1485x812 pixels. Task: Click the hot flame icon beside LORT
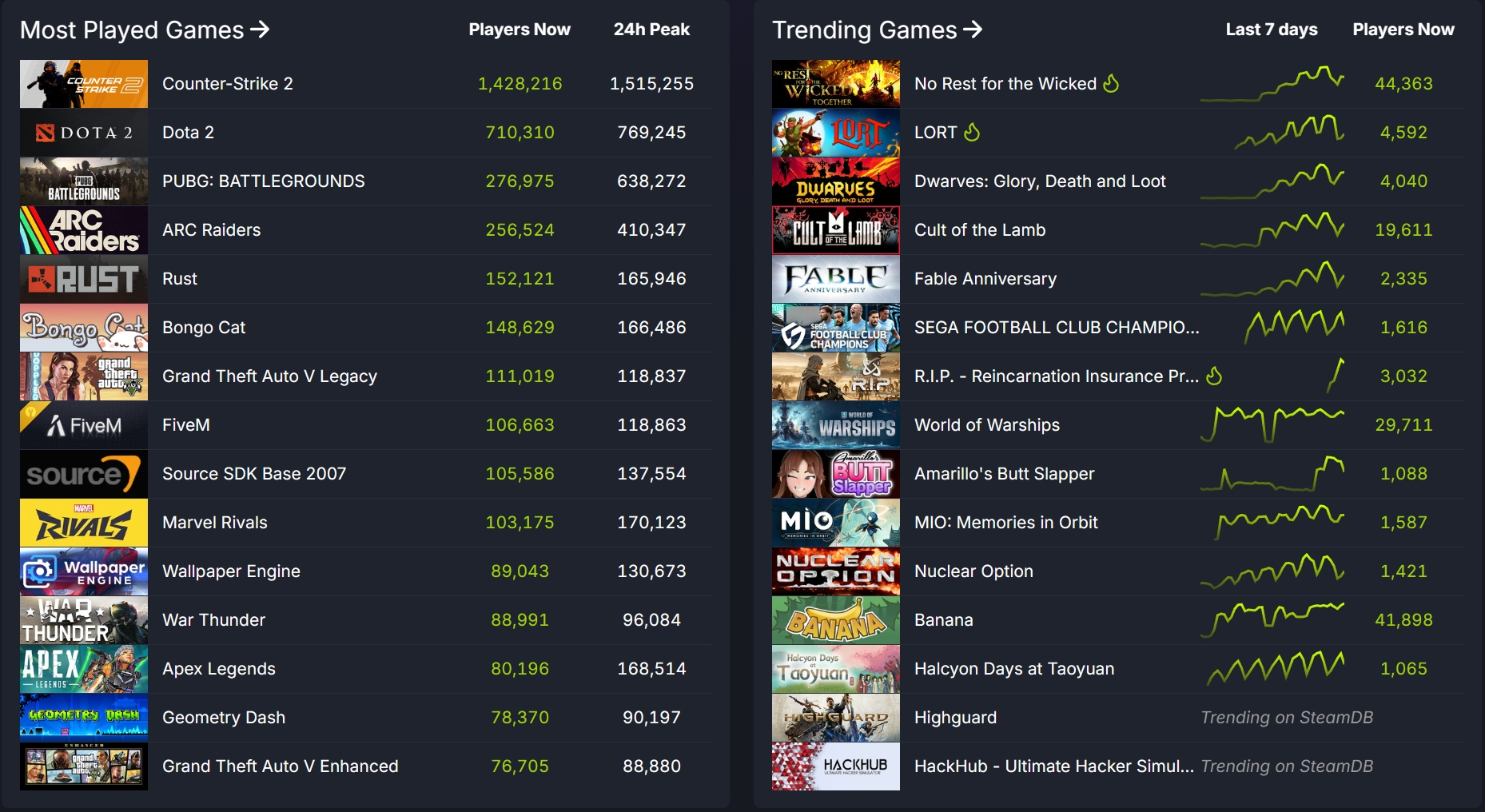972,132
